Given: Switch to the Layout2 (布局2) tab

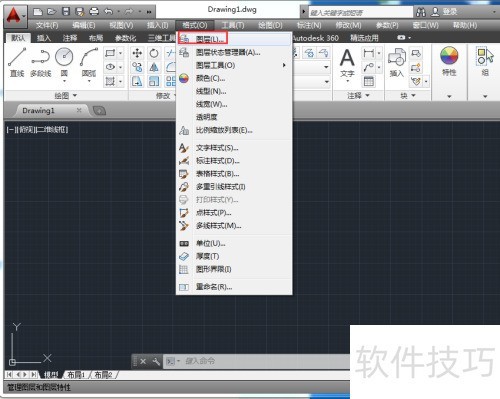Looking at the screenshot, I should point(103,375).
